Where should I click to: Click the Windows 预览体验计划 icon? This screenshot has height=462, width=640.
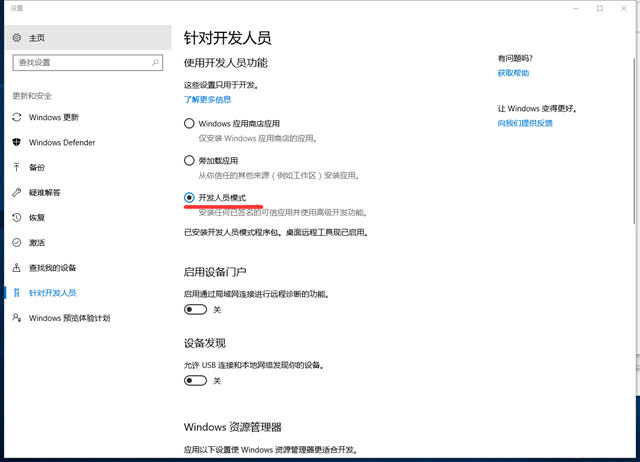17,318
